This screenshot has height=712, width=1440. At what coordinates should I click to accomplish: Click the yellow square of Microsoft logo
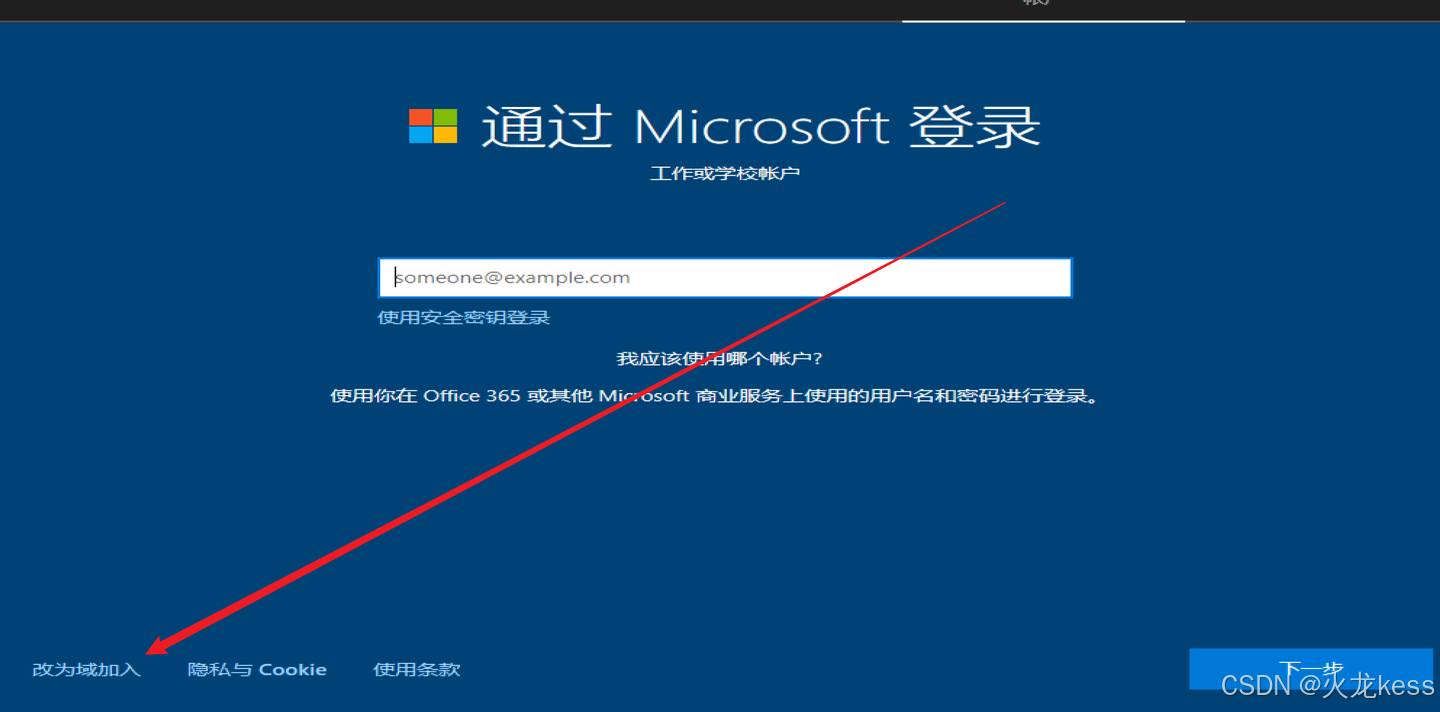[x=445, y=136]
